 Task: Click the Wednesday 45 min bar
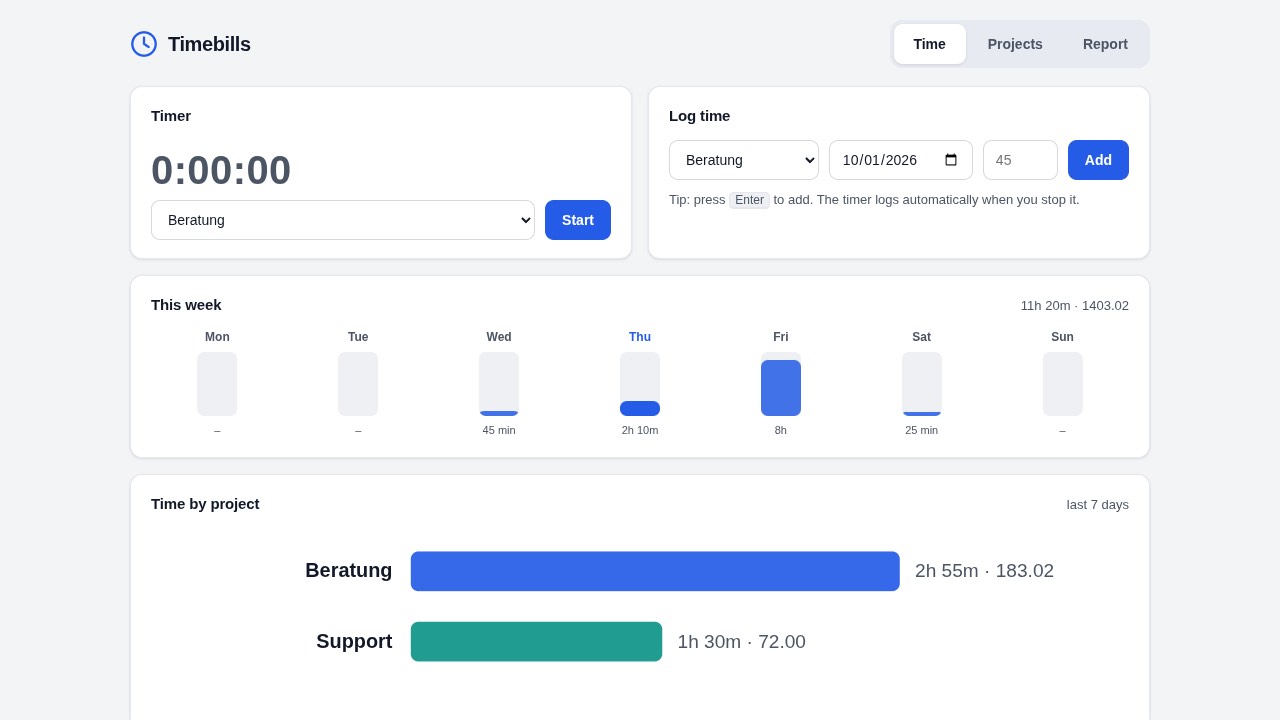[x=499, y=413]
